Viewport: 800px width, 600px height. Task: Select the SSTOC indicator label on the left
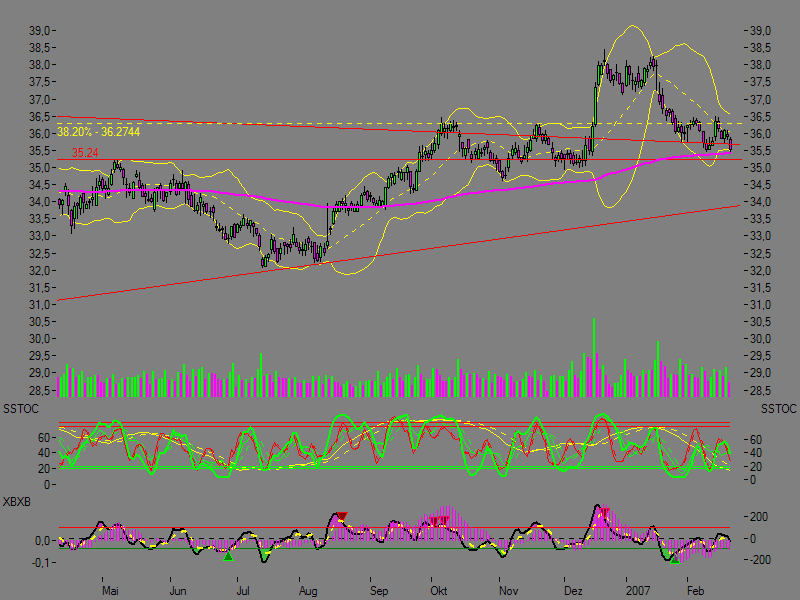point(22,409)
